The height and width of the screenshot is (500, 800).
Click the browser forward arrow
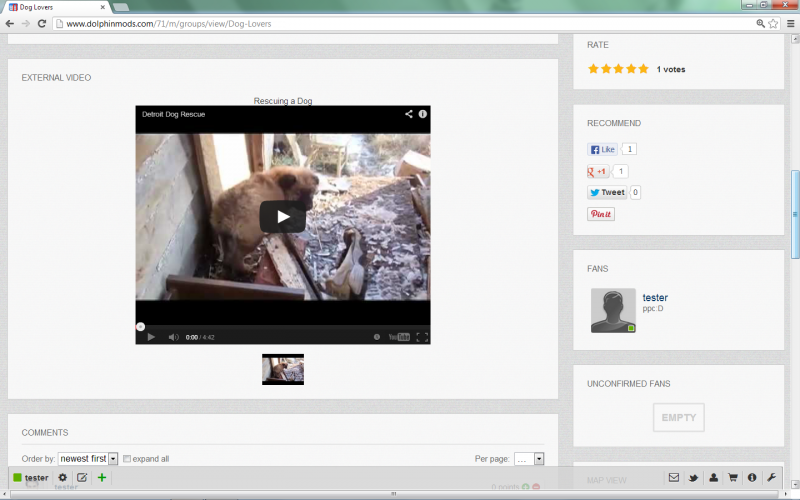click(x=26, y=23)
